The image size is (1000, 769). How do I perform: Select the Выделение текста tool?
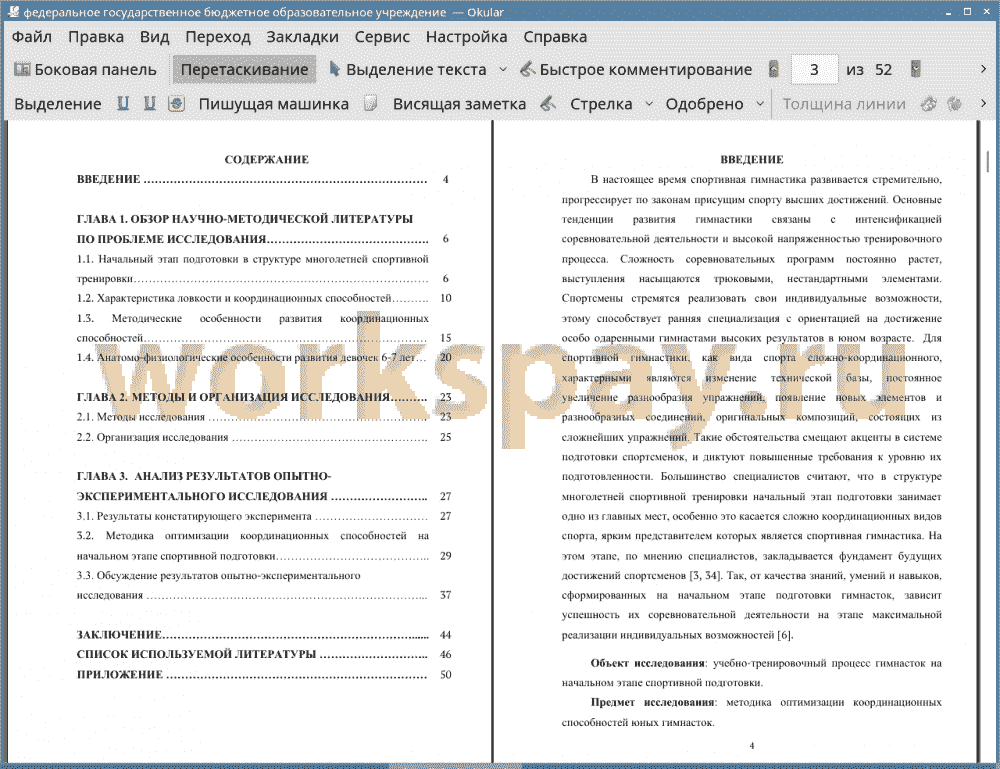pos(408,70)
